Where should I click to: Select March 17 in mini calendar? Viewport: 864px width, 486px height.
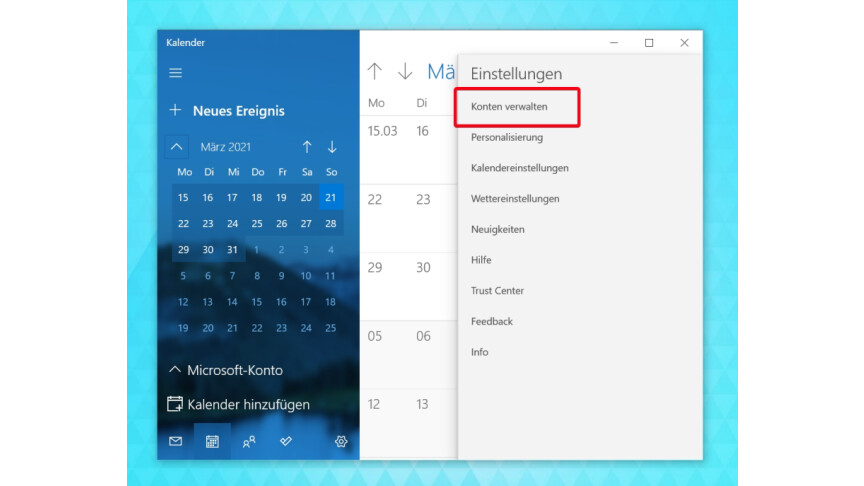pos(232,197)
